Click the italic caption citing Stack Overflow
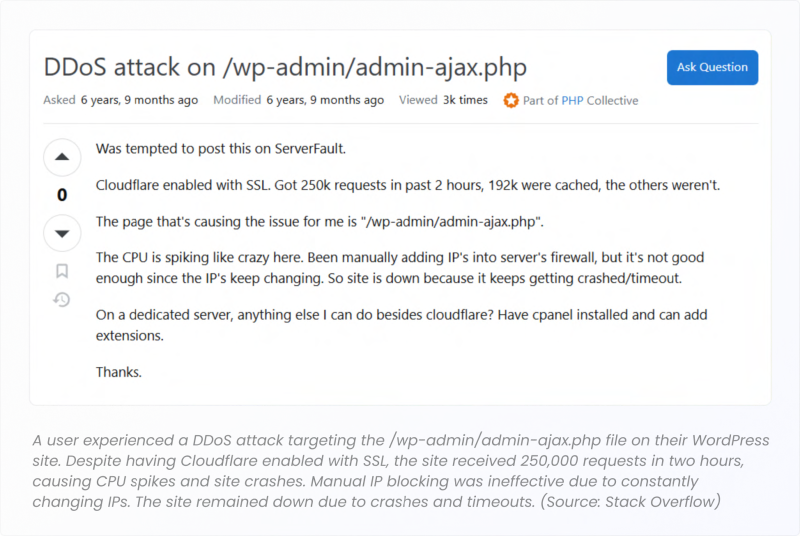 click(x=401, y=471)
